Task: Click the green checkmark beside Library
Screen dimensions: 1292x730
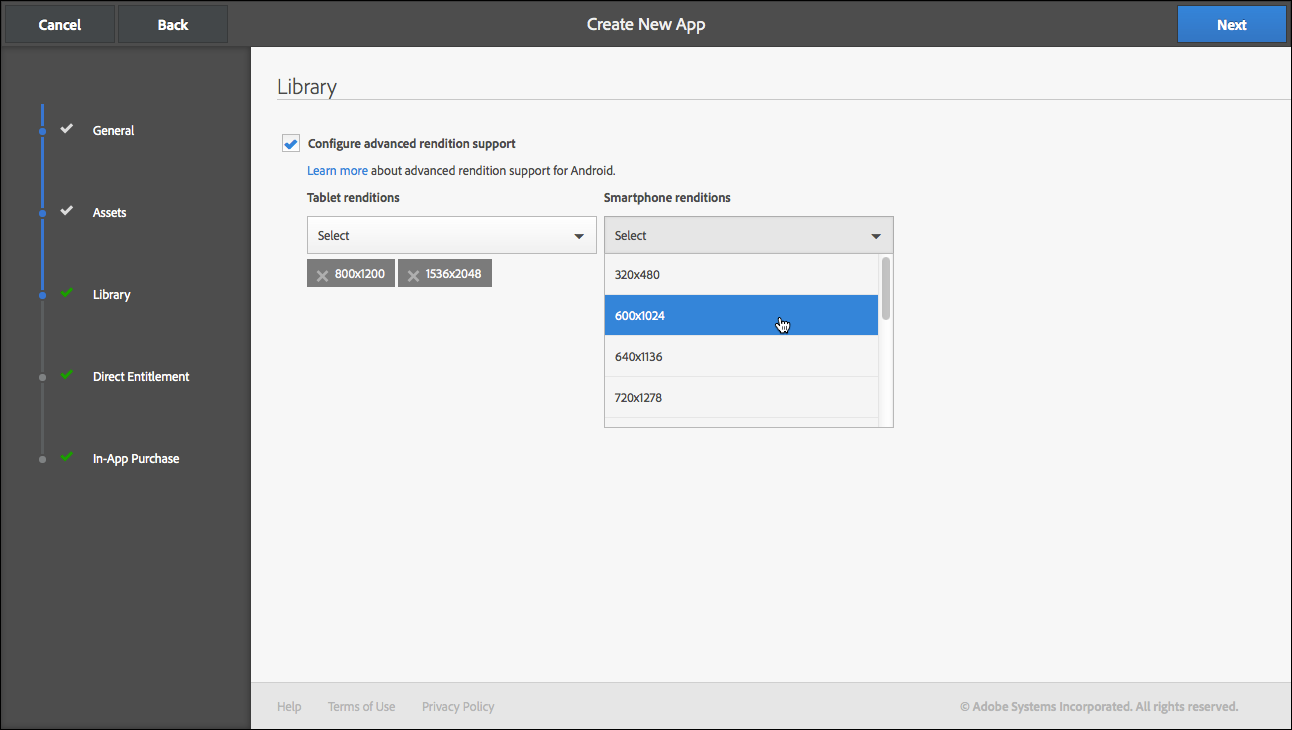Action: pyautogui.click(x=66, y=294)
